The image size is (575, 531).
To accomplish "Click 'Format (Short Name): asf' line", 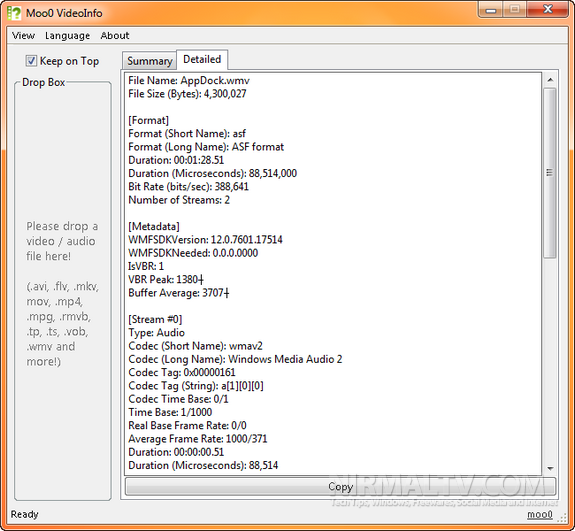I will (x=187, y=133).
